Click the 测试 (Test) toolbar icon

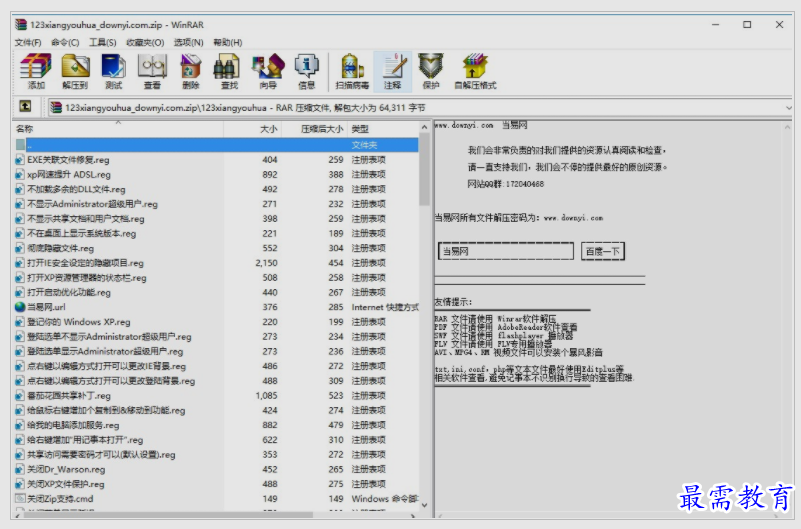click(113, 71)
